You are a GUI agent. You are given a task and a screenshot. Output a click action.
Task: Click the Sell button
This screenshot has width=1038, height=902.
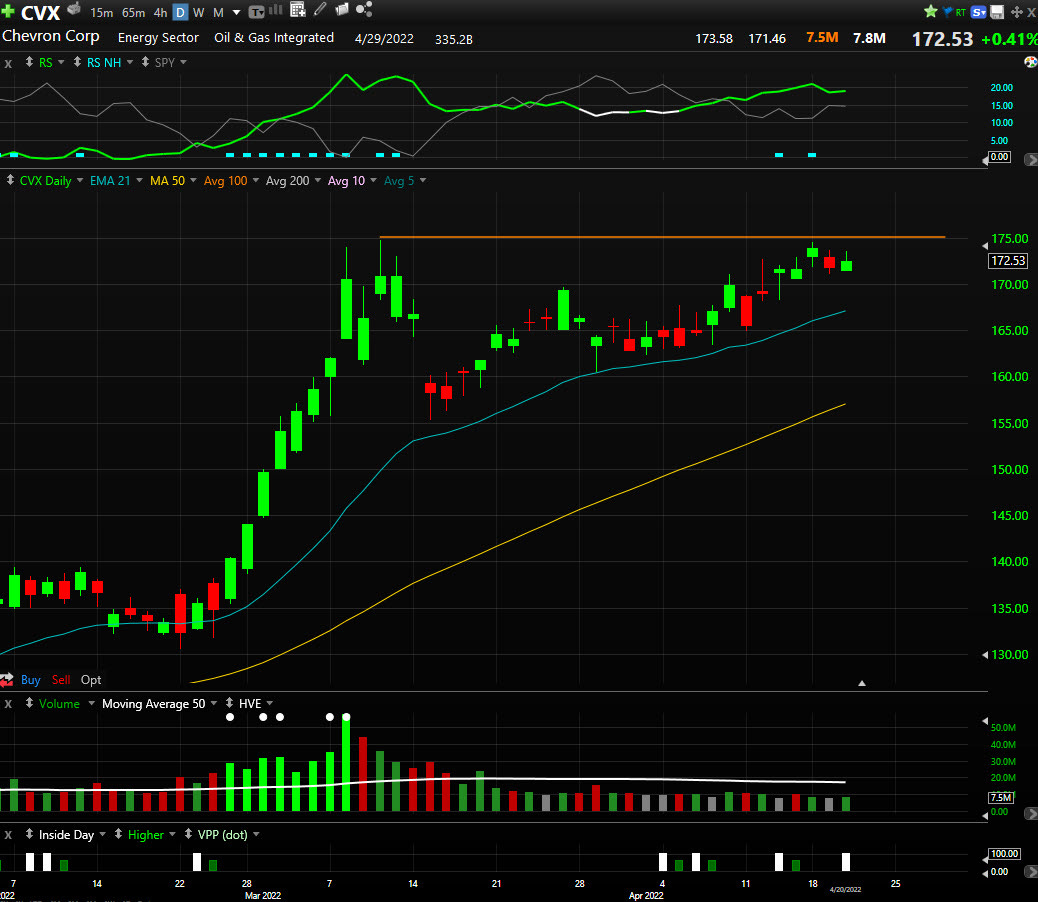click(x=61, y=680)
